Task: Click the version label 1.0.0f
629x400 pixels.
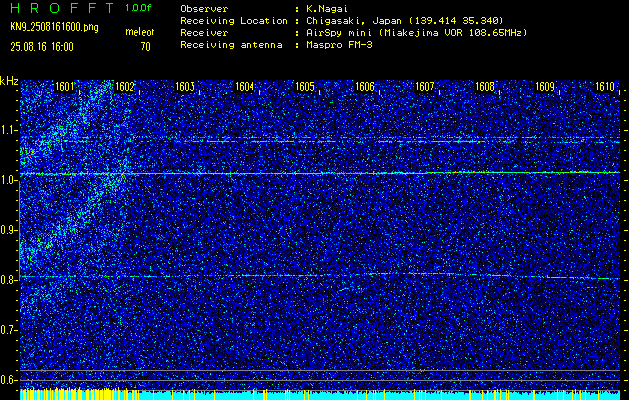Action: click(138, 8)
